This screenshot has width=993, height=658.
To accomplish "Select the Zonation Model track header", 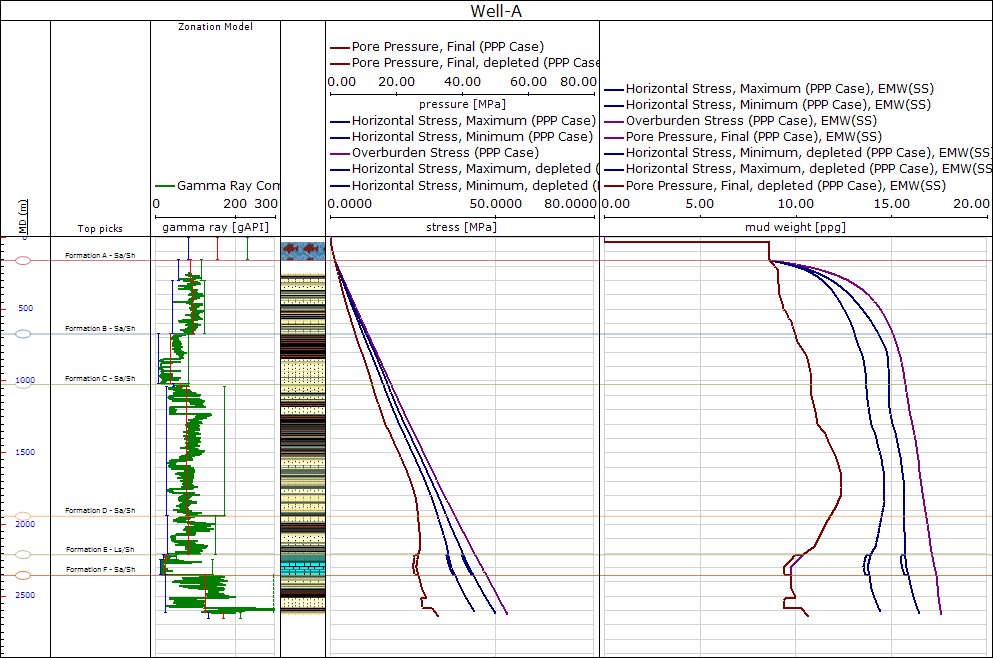I will pyautogui.click(x=214, y=27).
